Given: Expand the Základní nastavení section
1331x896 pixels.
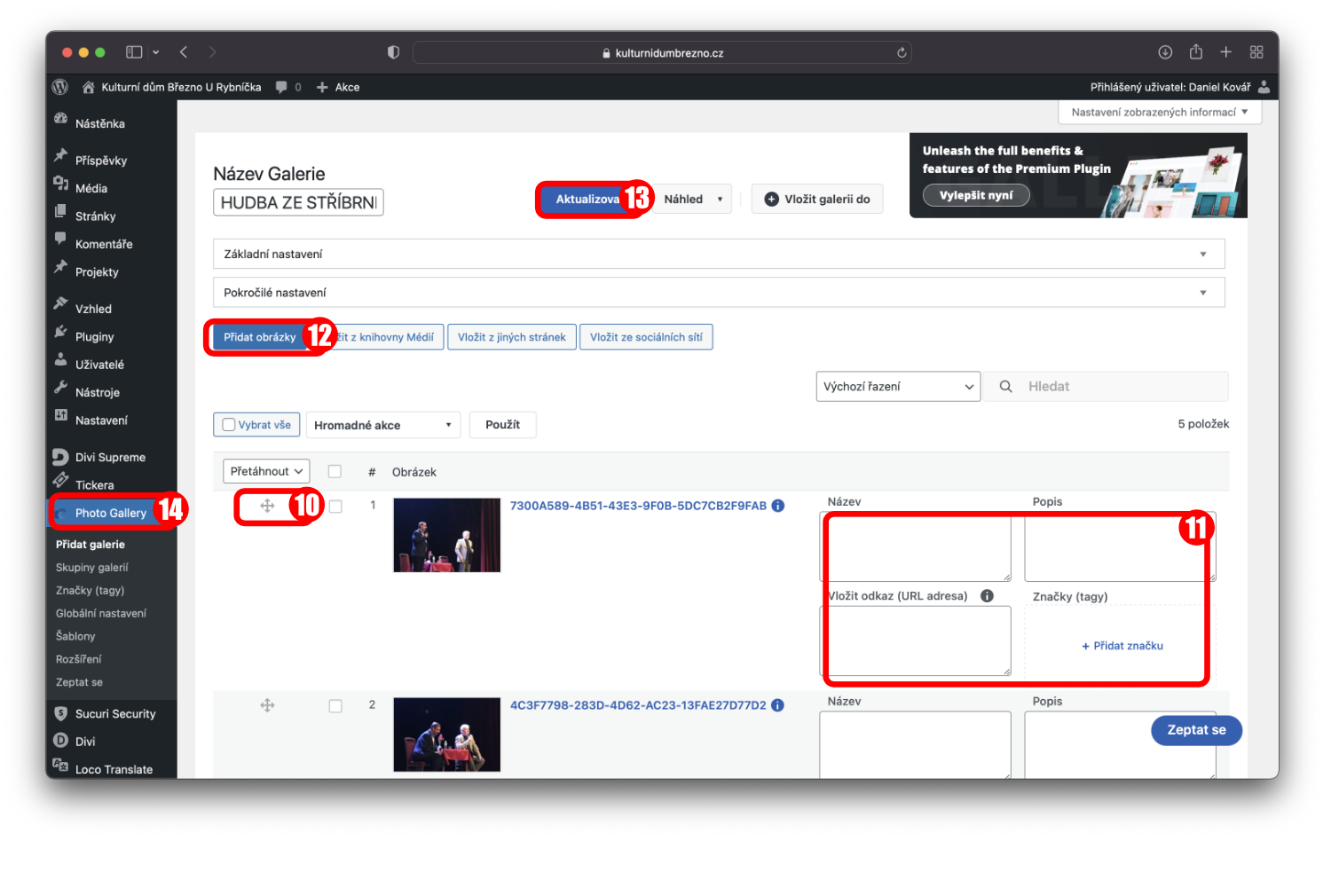Looking at the screenshot, I should coord(718,254).
